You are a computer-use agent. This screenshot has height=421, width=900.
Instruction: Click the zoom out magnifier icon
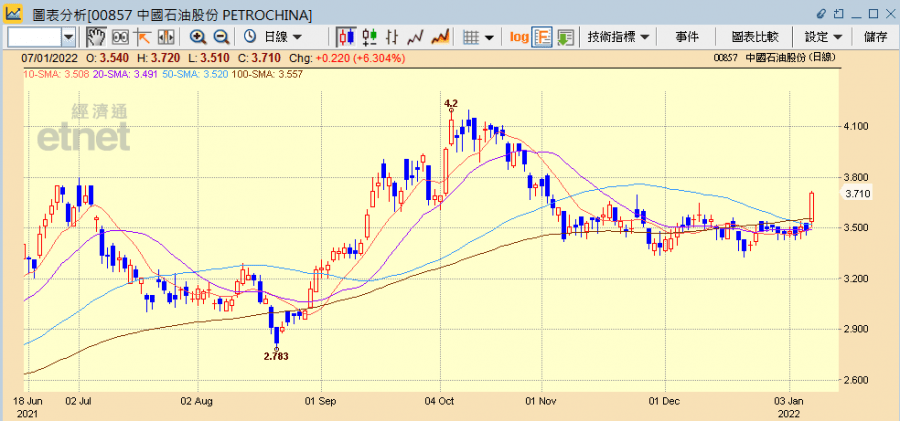220,37
